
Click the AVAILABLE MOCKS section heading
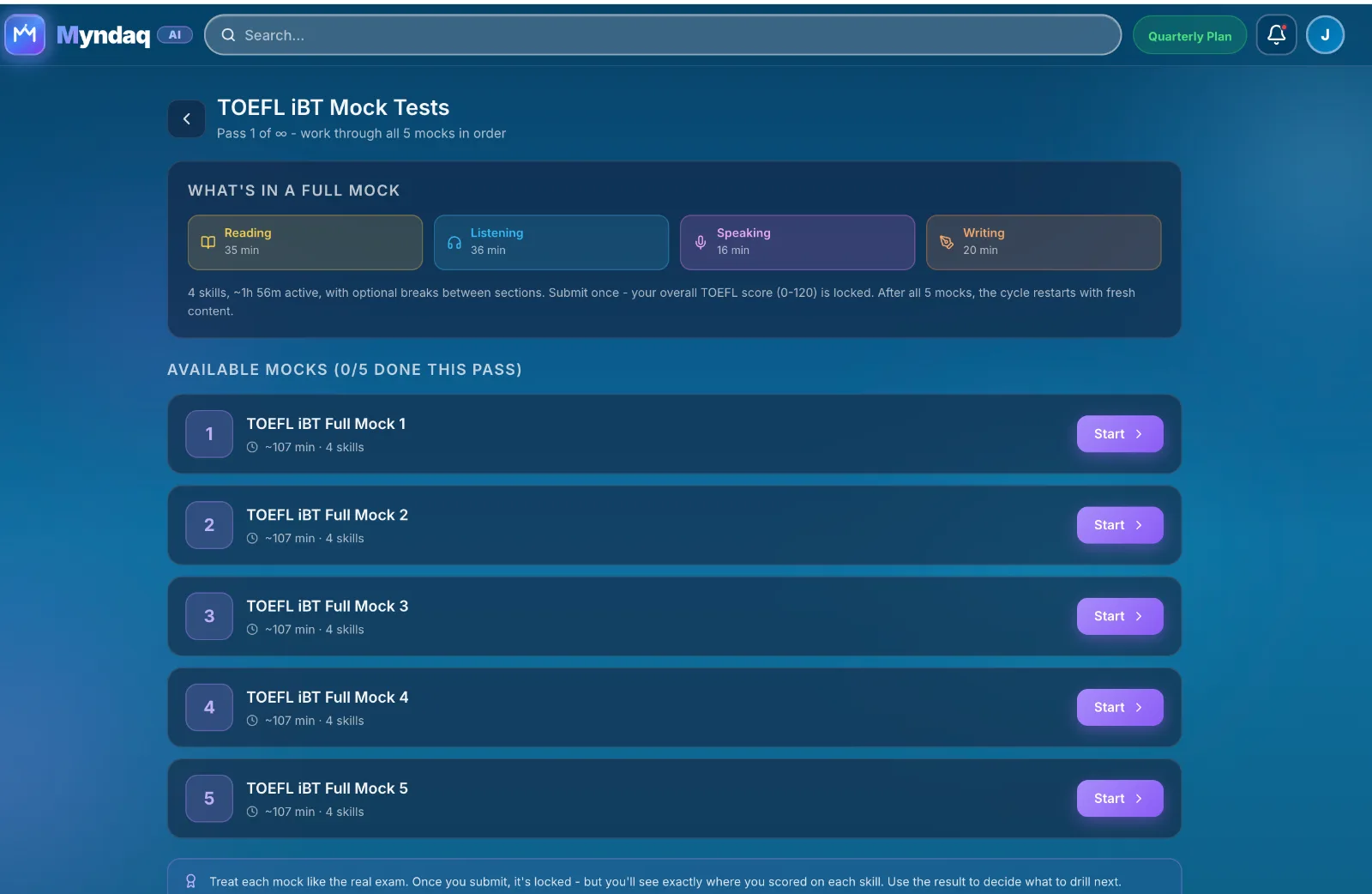345,370
